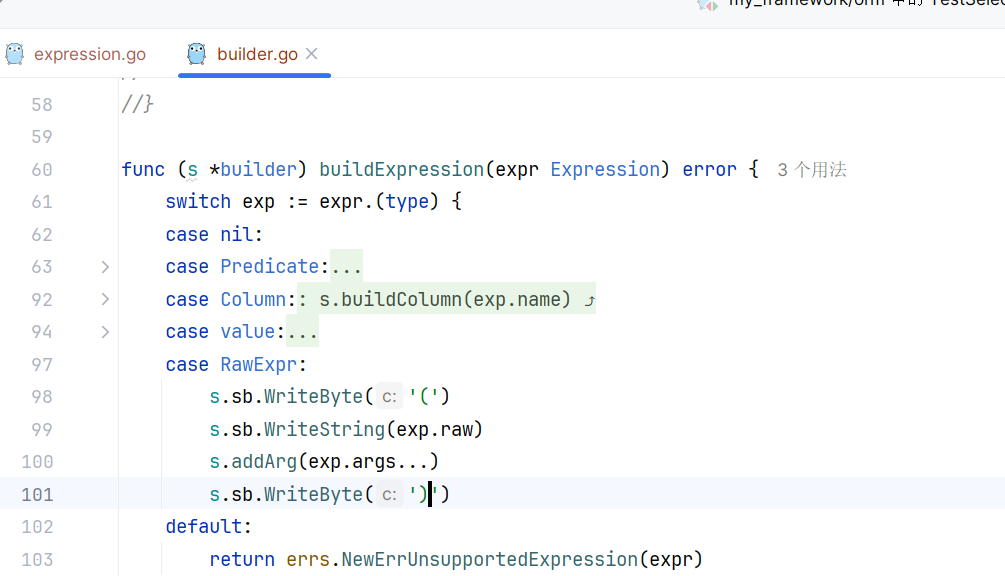Click the buildExpression function name

point(401,170)
